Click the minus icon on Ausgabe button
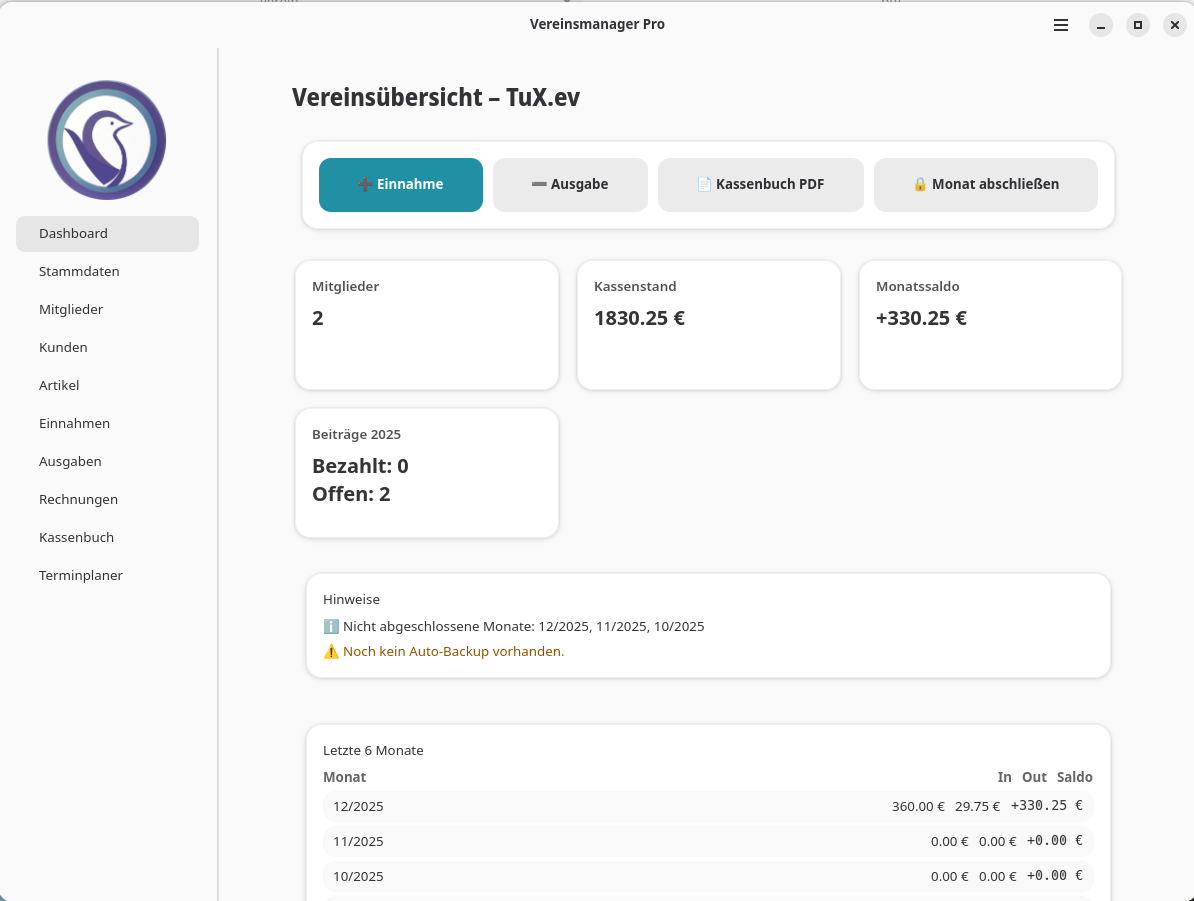The image size is (1194, 901). 539,185
